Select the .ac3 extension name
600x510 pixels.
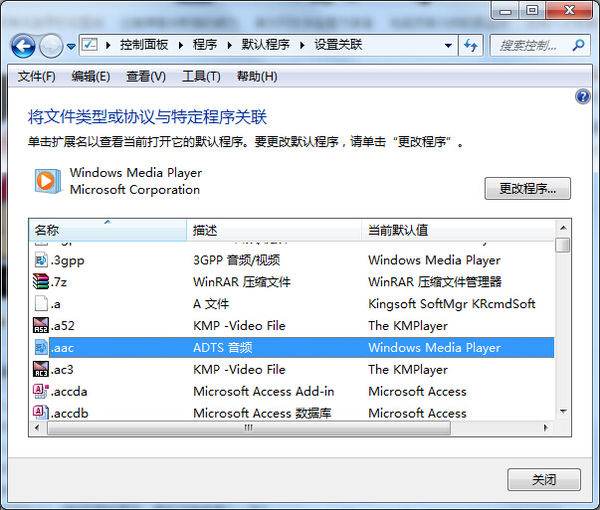[x=62, y=370]
